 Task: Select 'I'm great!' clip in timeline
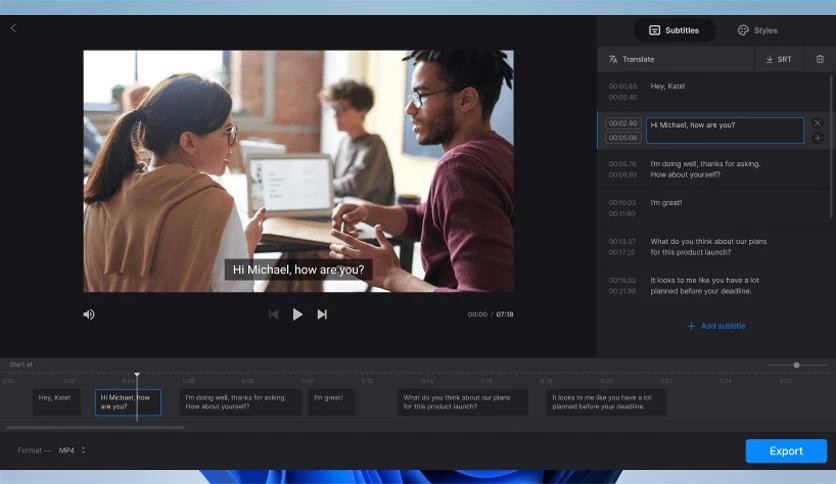(332, 402)
